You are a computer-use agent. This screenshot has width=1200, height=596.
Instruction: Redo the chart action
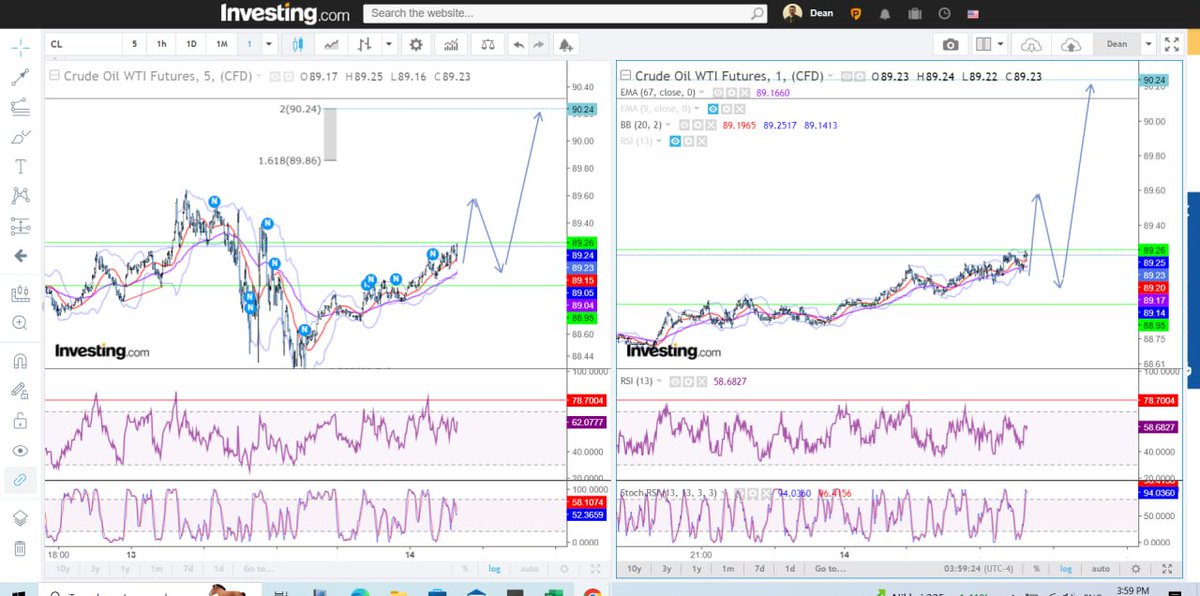pos(539,44)
